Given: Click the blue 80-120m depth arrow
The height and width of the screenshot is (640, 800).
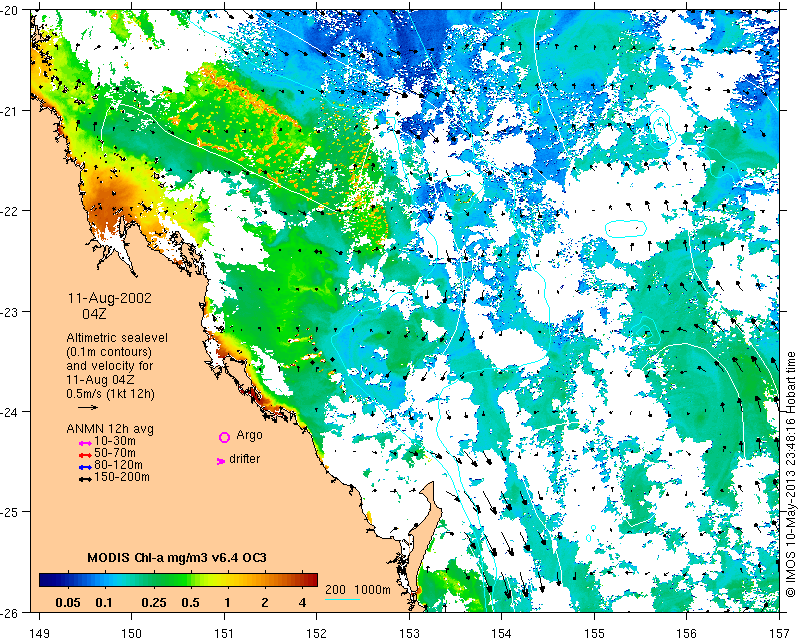Looking at the screenshot, I should (x=85, y=467).
